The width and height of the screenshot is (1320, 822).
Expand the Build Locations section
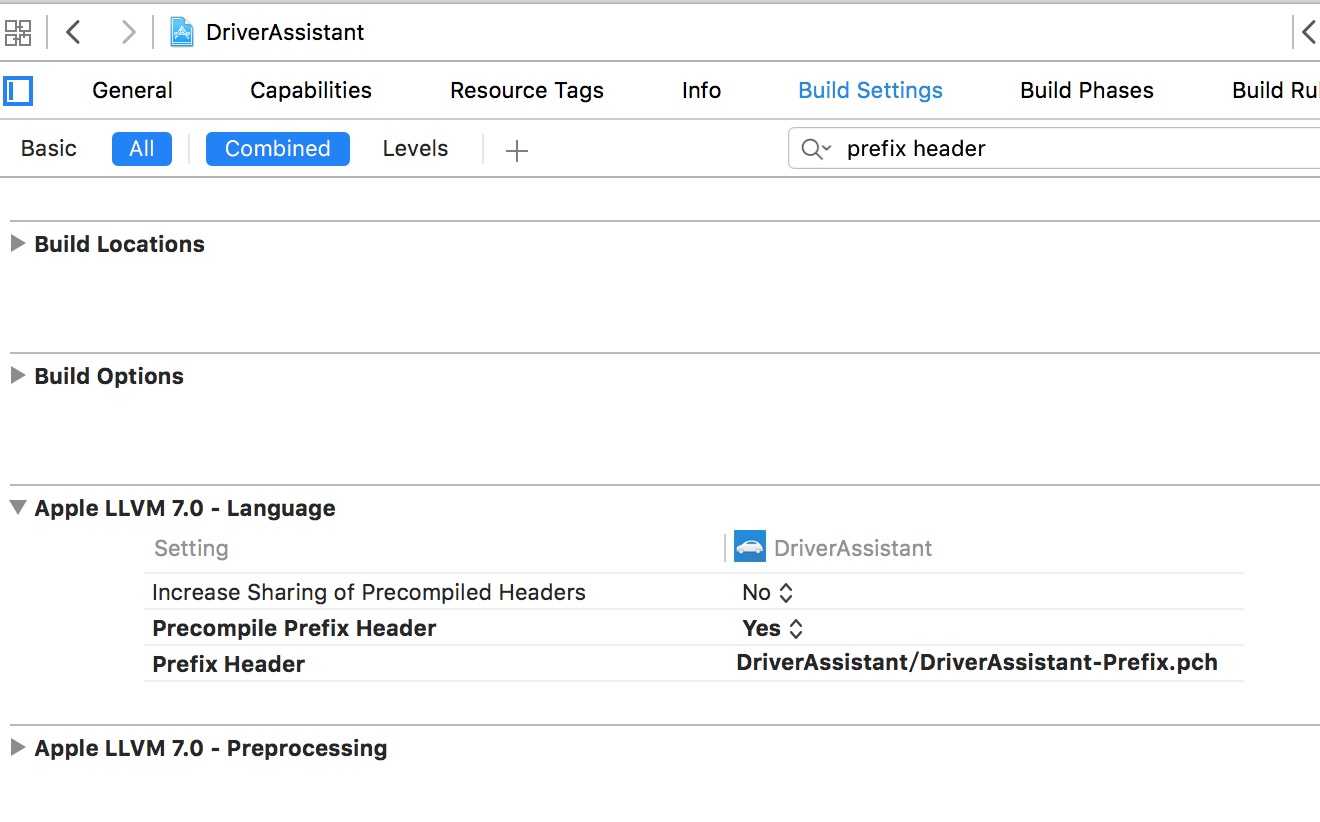(x=17, y=243)
